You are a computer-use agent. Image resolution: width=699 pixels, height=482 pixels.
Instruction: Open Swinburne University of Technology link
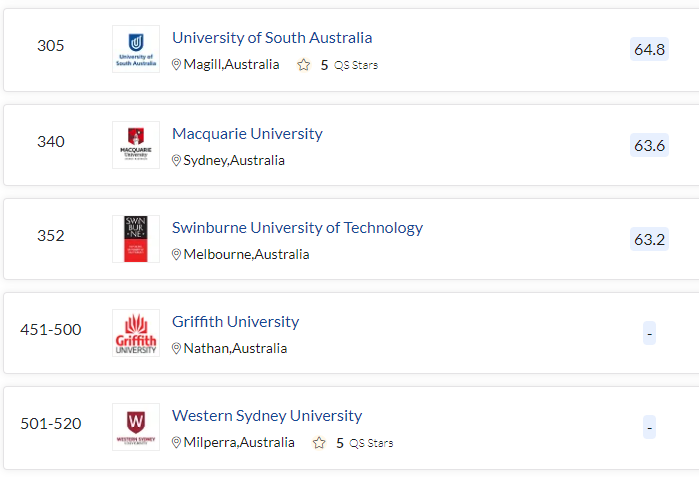pyautogui.click(x=297, y=227)
